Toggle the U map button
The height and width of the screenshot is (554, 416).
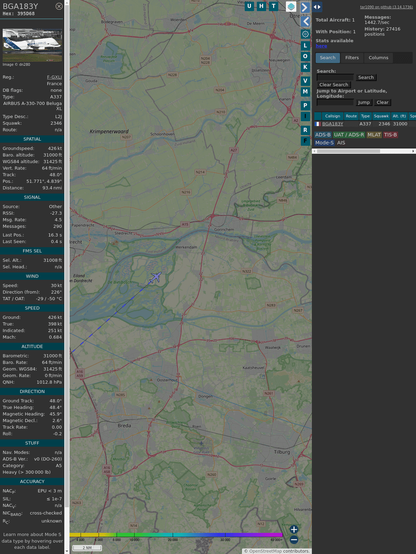[249, 6]
